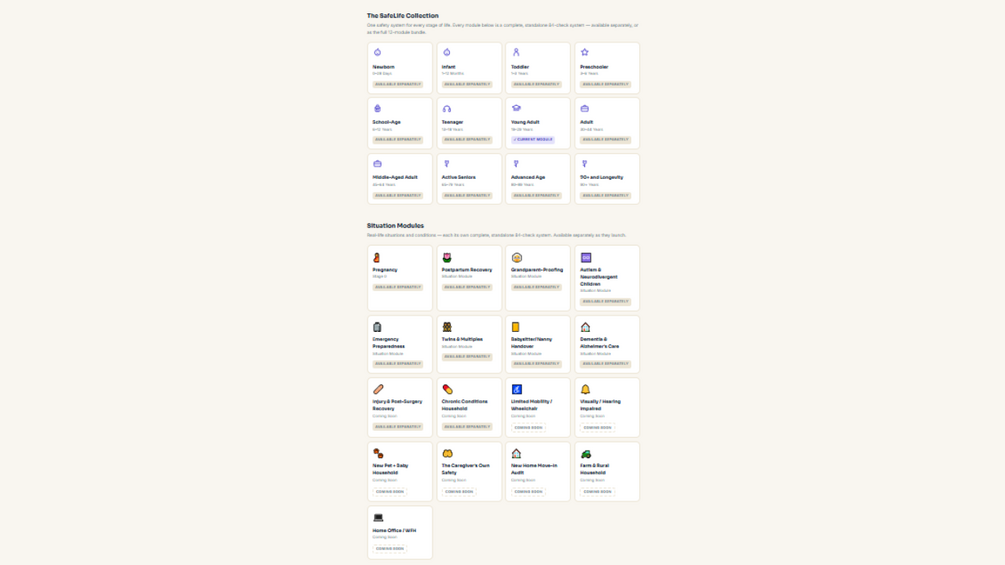Select the 90+ and Longevity icon
Image resolution: width=1005 pixels, height=565 pixels.
(x=585, y=164)
